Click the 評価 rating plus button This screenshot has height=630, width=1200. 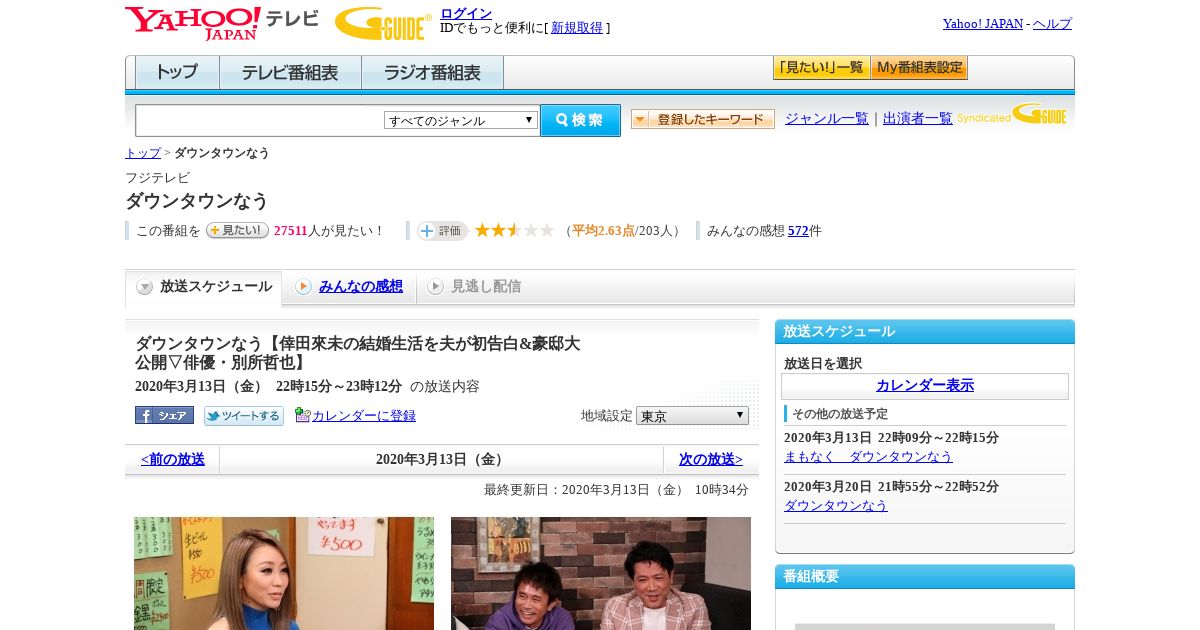tap(442, 231)
